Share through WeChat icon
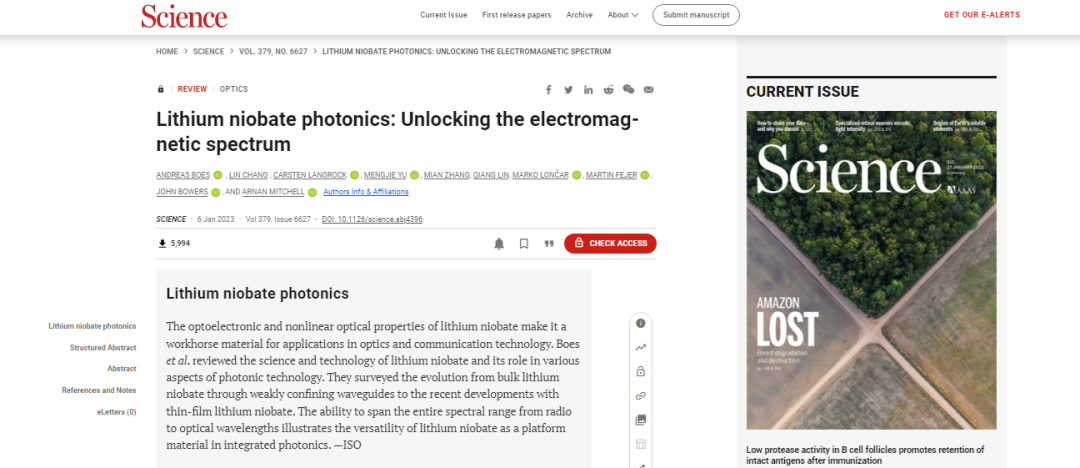This screenshot has height=468, width=1080. click(x=628, y=90)
